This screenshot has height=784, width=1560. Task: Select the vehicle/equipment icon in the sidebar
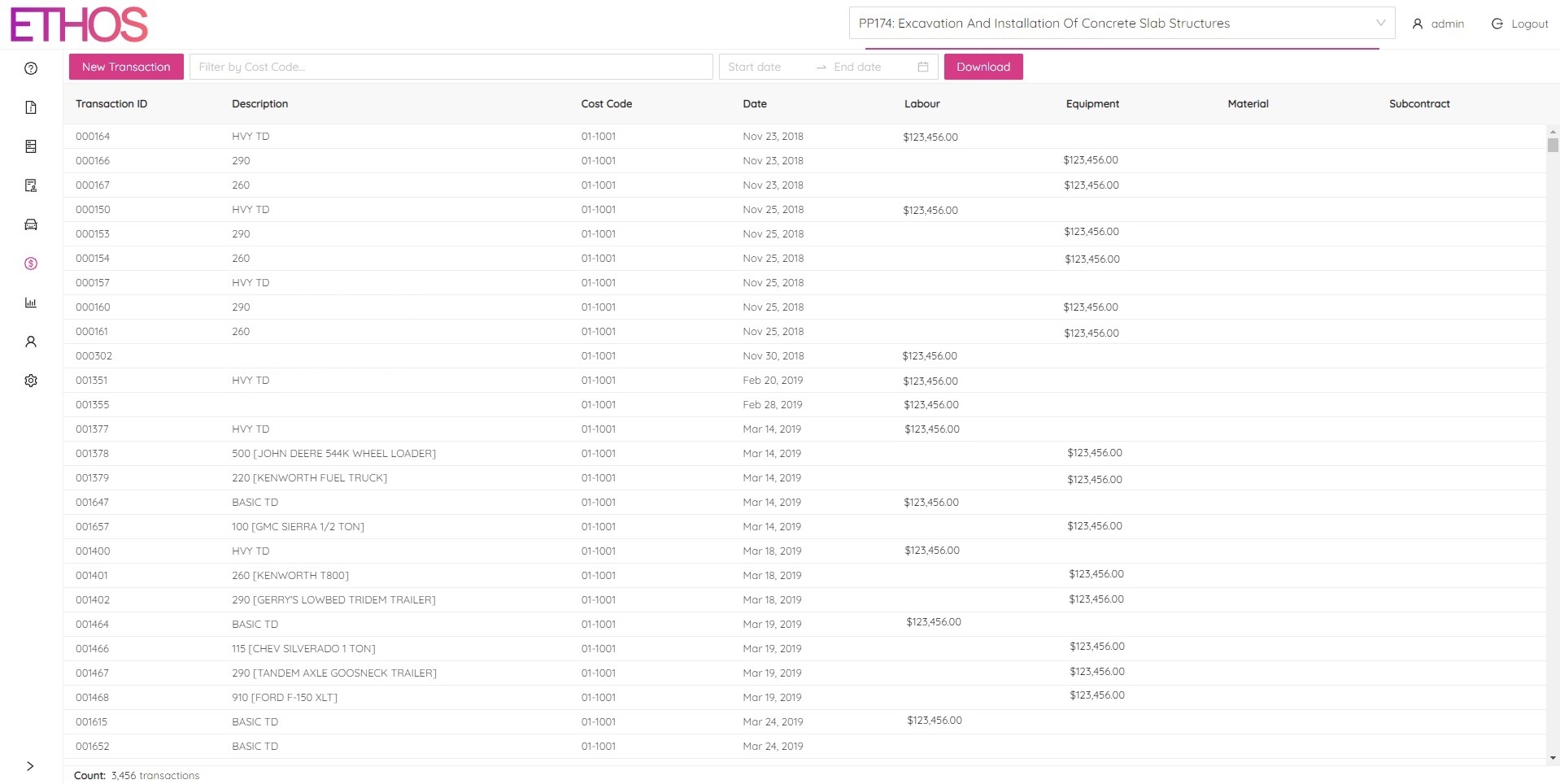[x=30, y=224]
